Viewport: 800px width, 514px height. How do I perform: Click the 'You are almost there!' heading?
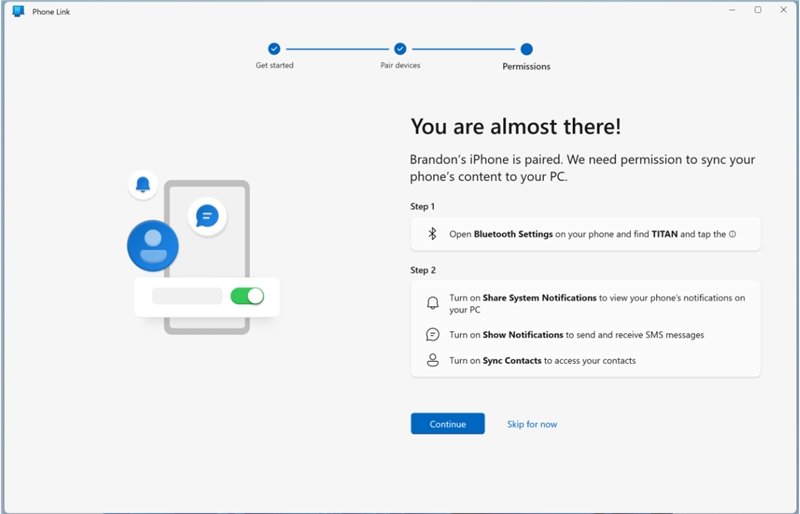coord(516,127)
